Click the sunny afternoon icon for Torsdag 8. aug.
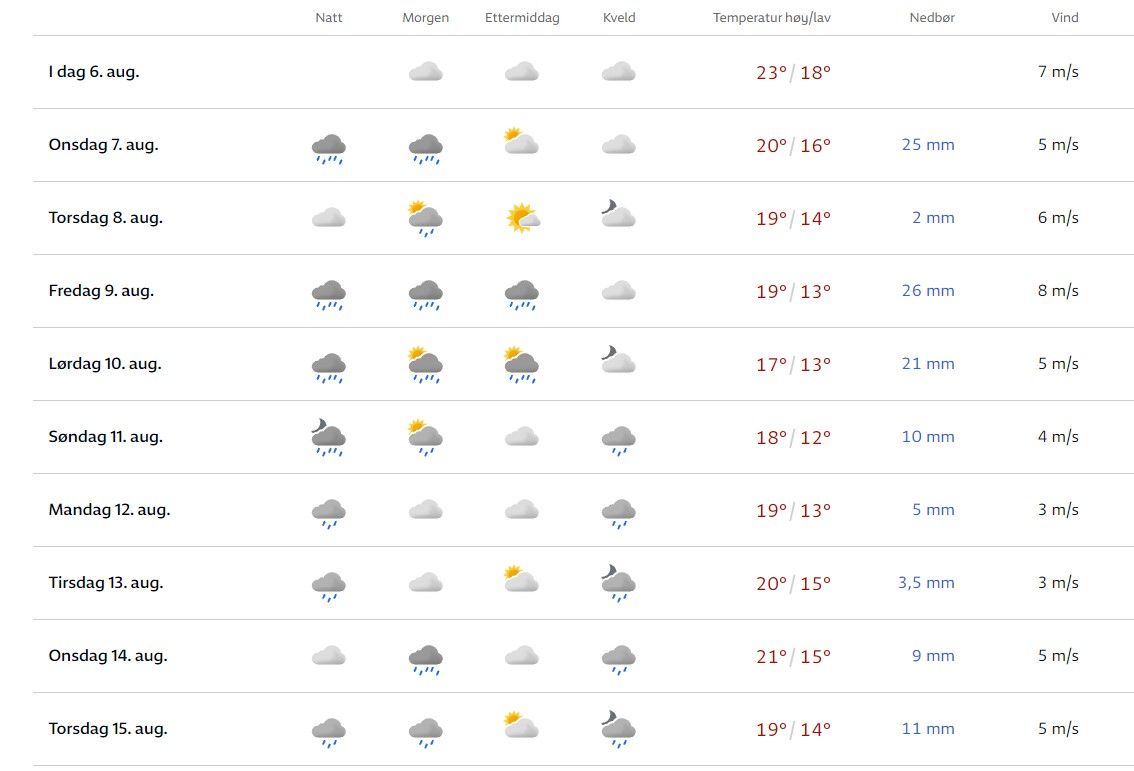Viewport: 1134px width, 771px height. [522, 218]
